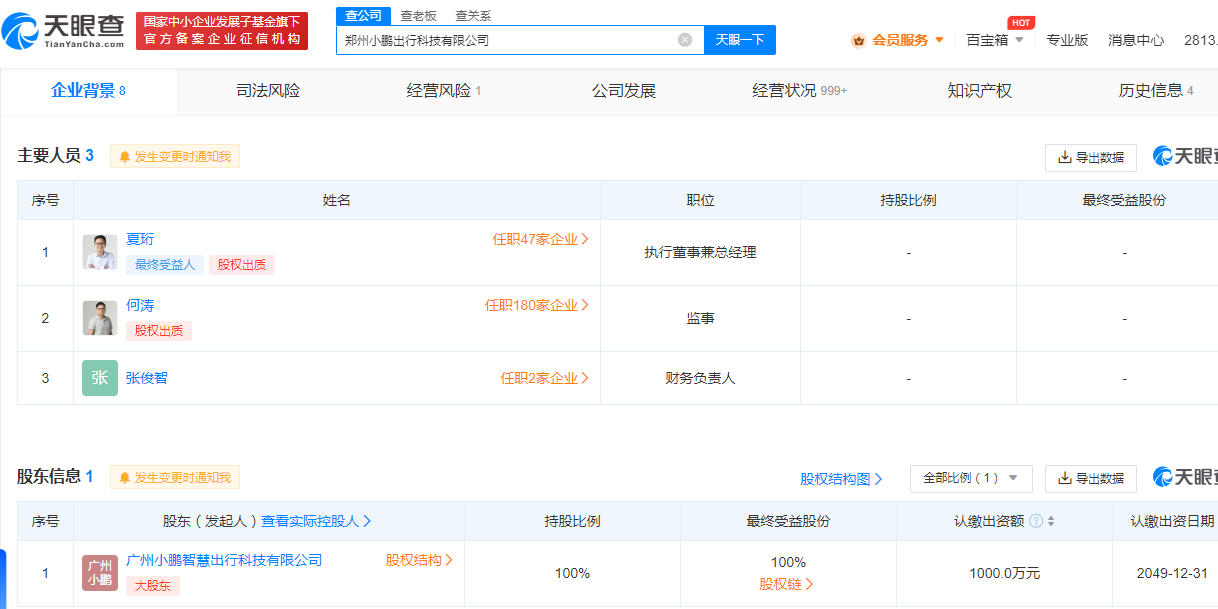This screenshot has height=609, width=1218.
Task: Click 股权出质 tag under 何涛
Action: [x=159, y=331]
